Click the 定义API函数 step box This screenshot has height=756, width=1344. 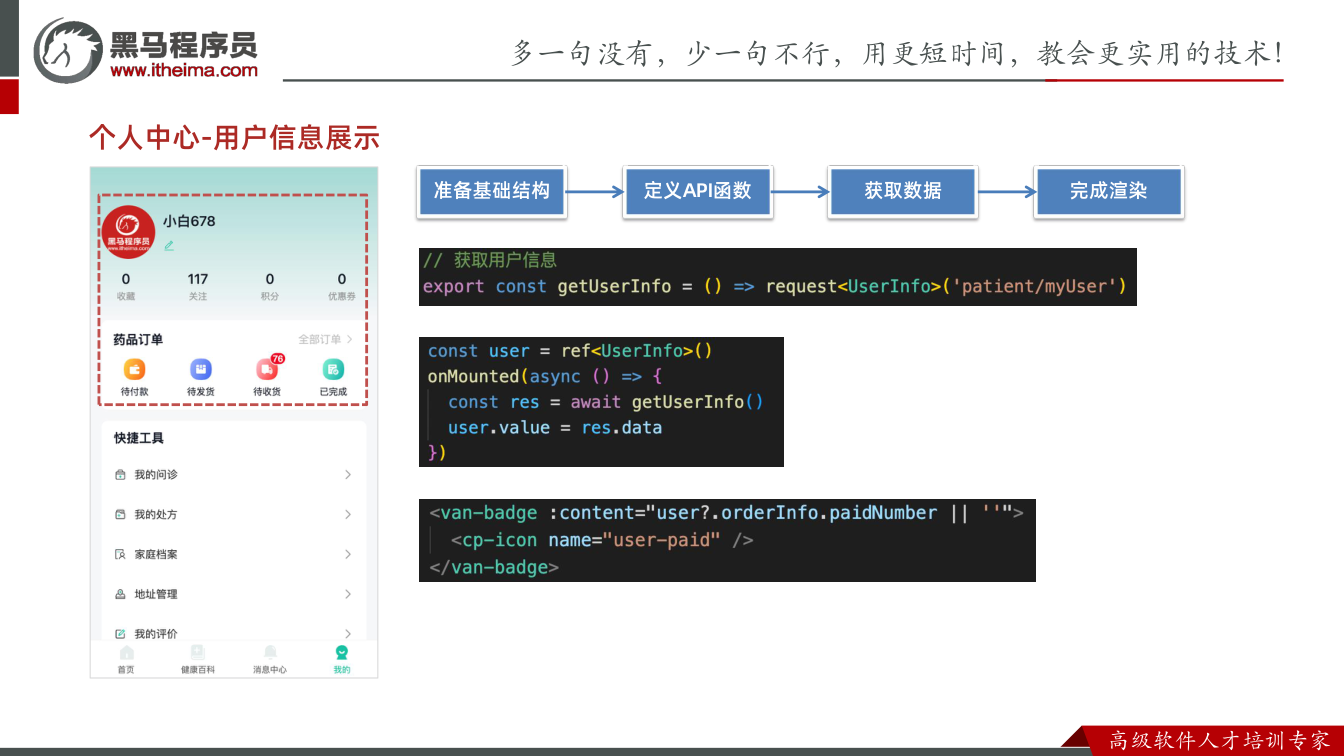point(697,192)
